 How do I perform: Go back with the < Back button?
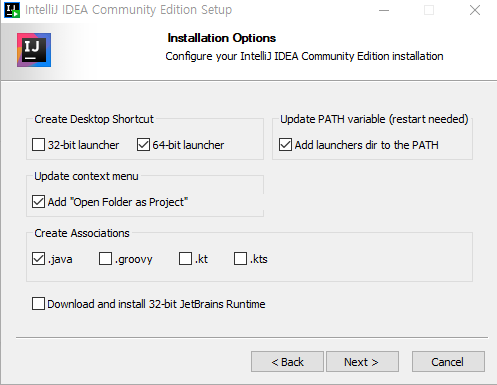point(287,362)
